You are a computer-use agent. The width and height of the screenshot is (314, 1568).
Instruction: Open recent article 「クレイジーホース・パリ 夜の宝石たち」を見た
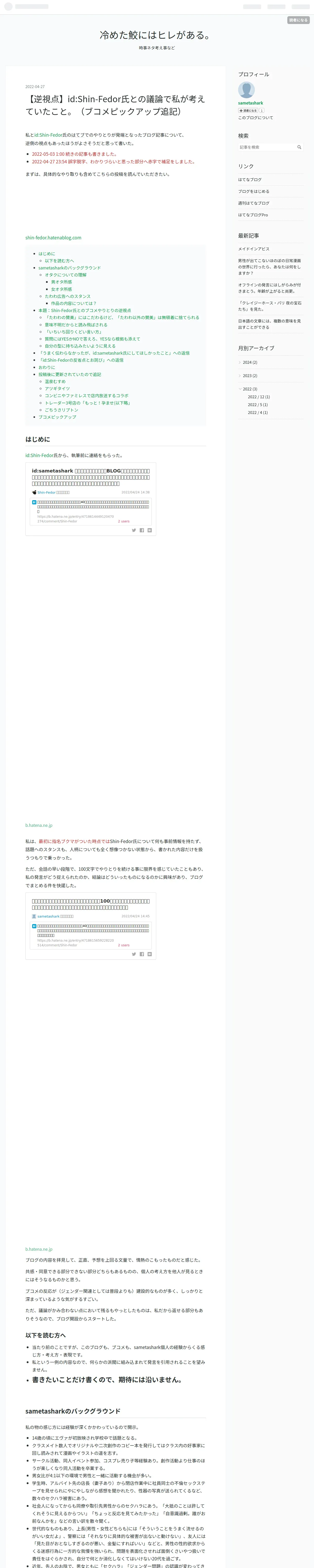pyautogui.click(x=270, y=306)
